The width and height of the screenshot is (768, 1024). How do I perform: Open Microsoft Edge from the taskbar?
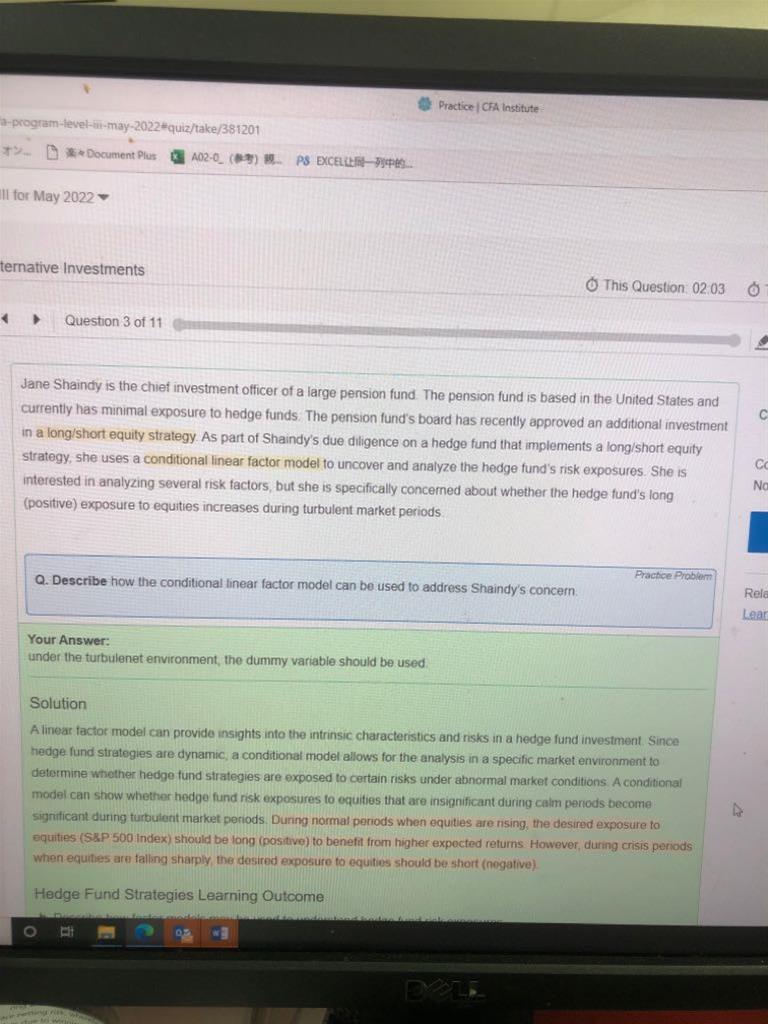144,933
